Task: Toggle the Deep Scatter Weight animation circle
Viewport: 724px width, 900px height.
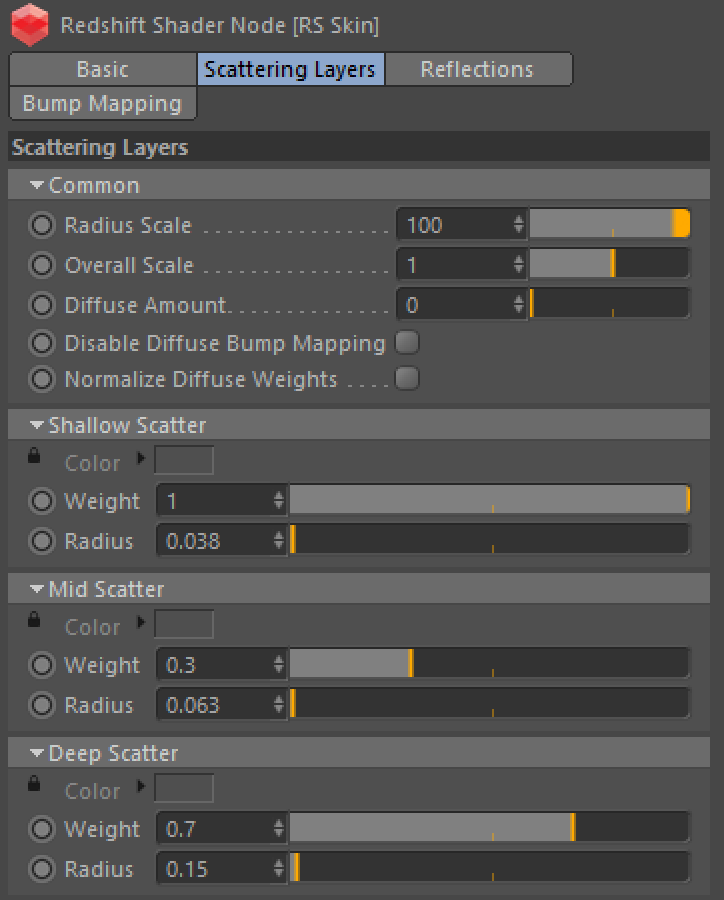Action: pos(42,829)
